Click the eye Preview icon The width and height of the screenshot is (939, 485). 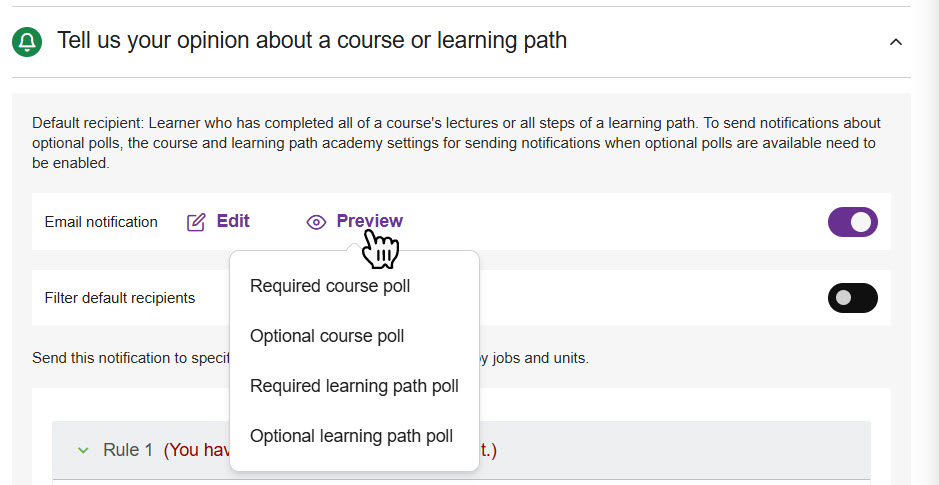pos(316,222)
